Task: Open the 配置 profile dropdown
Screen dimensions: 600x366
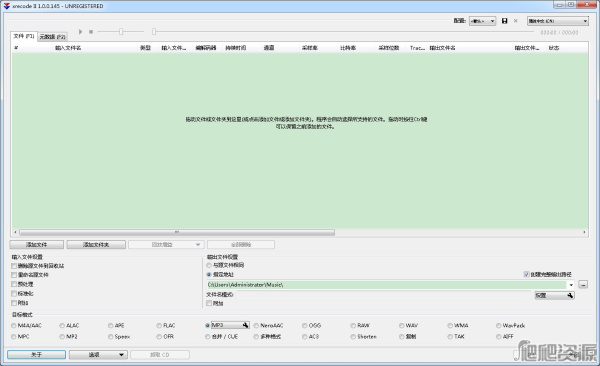Action: tap(483, 21)
